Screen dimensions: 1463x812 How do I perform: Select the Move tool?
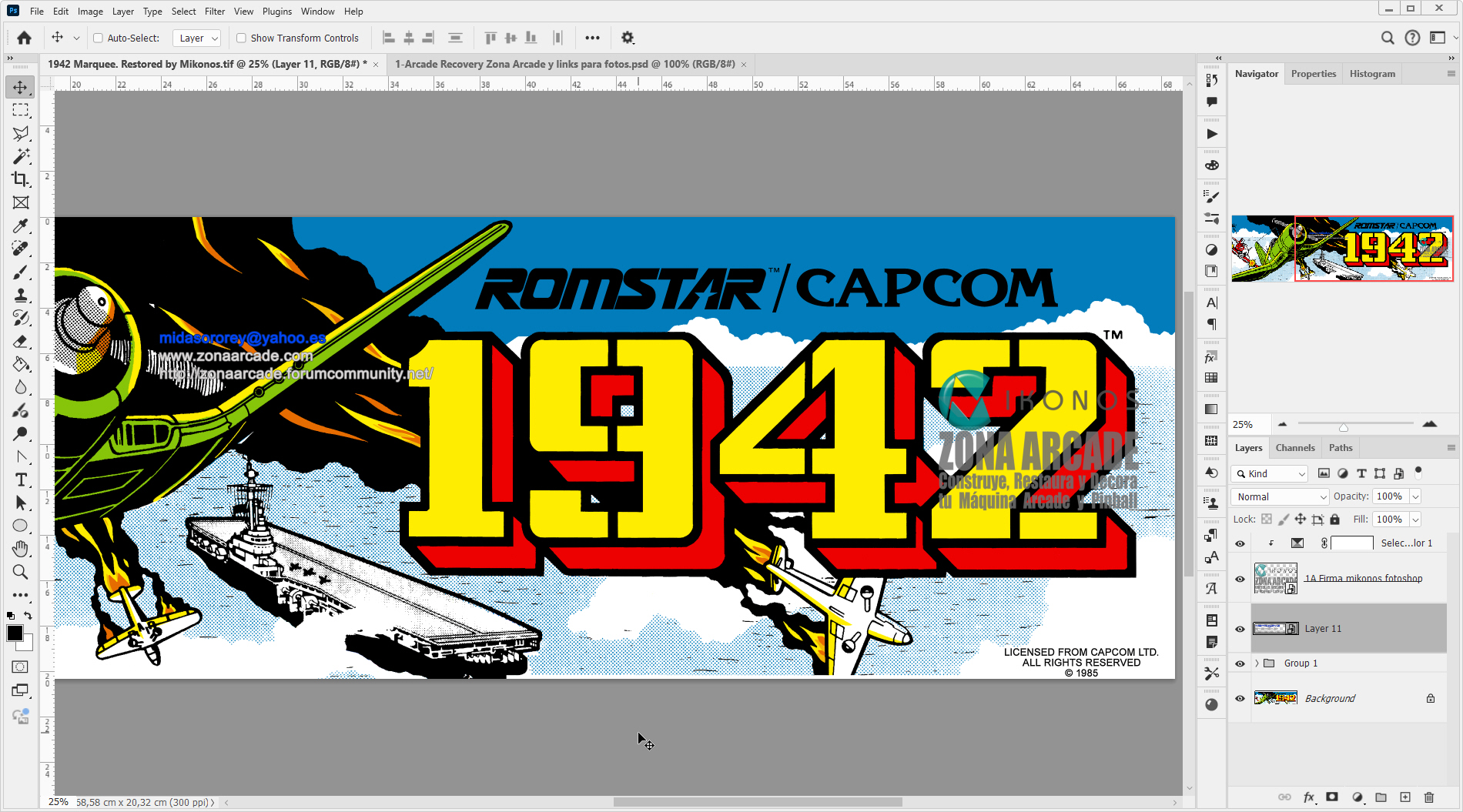[x=20, y=87]
